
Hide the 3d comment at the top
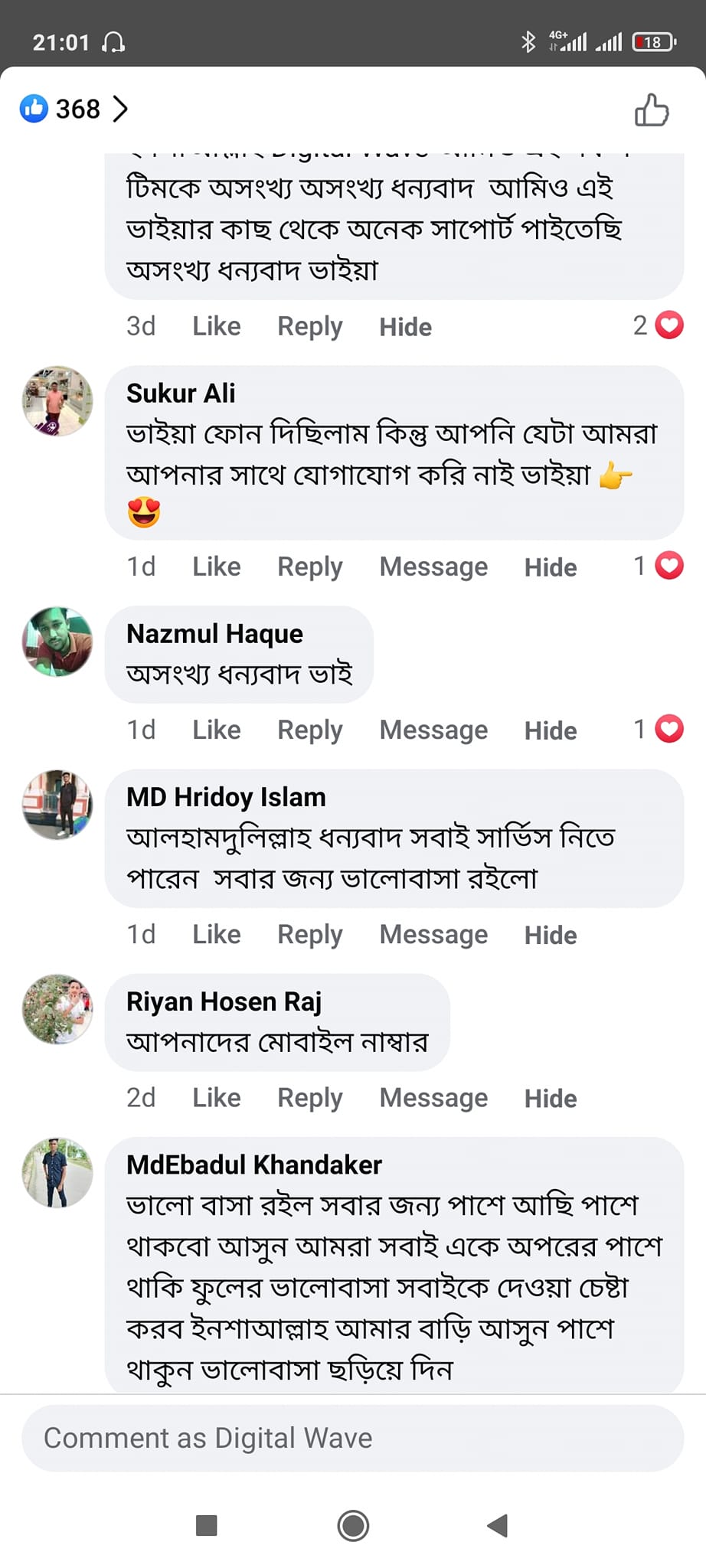tap(405, 327)
